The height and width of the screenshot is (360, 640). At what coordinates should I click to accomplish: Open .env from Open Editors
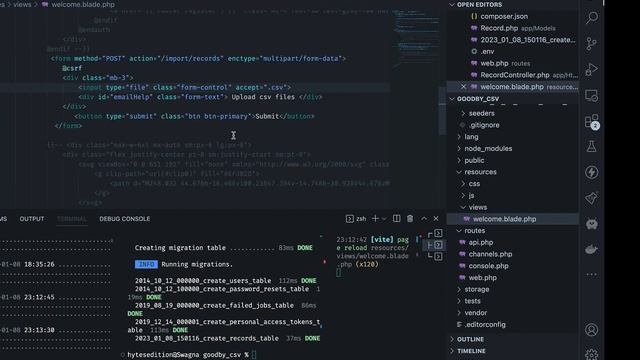(x=487, y=51)
